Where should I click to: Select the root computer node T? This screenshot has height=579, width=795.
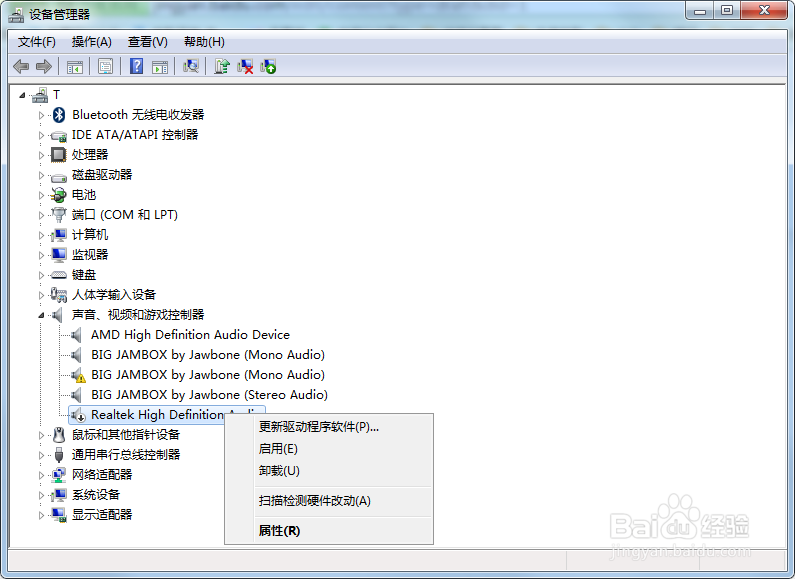coord(56,95)
